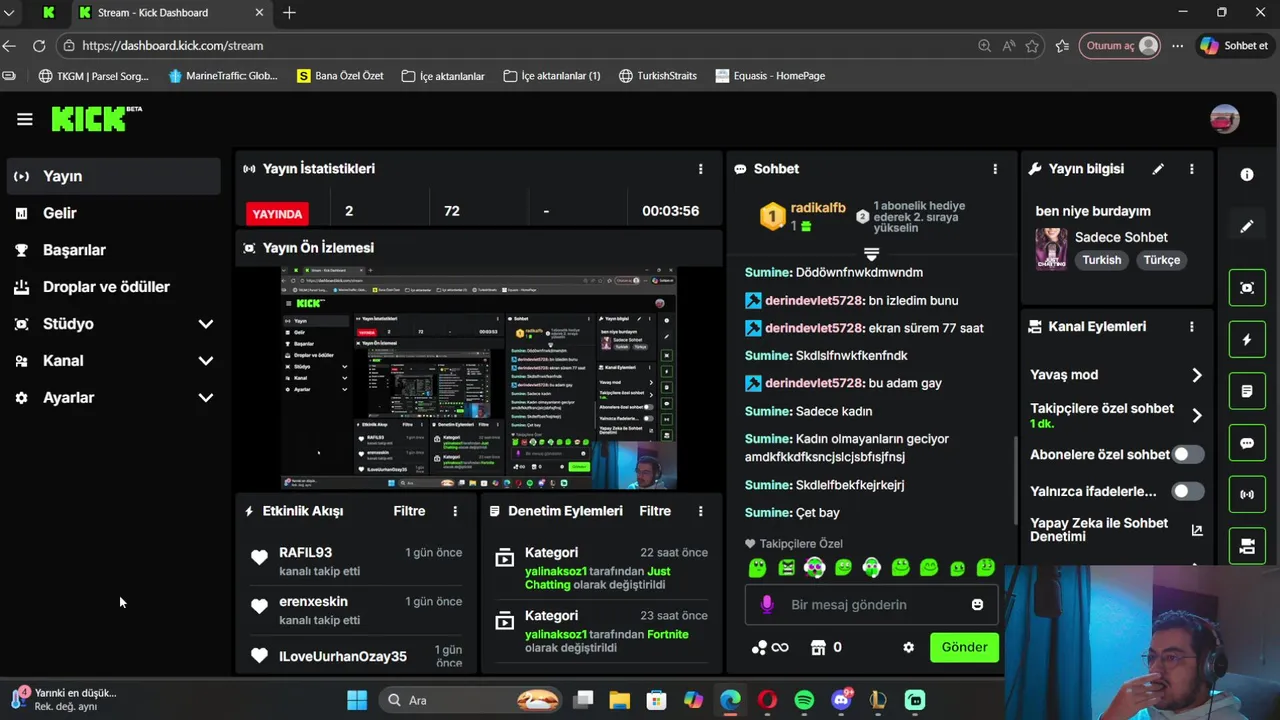The height and width of the screenshot is (720, 1280).
Task: Open Sohbet panel three-dot menu
Action: point(995,169)
